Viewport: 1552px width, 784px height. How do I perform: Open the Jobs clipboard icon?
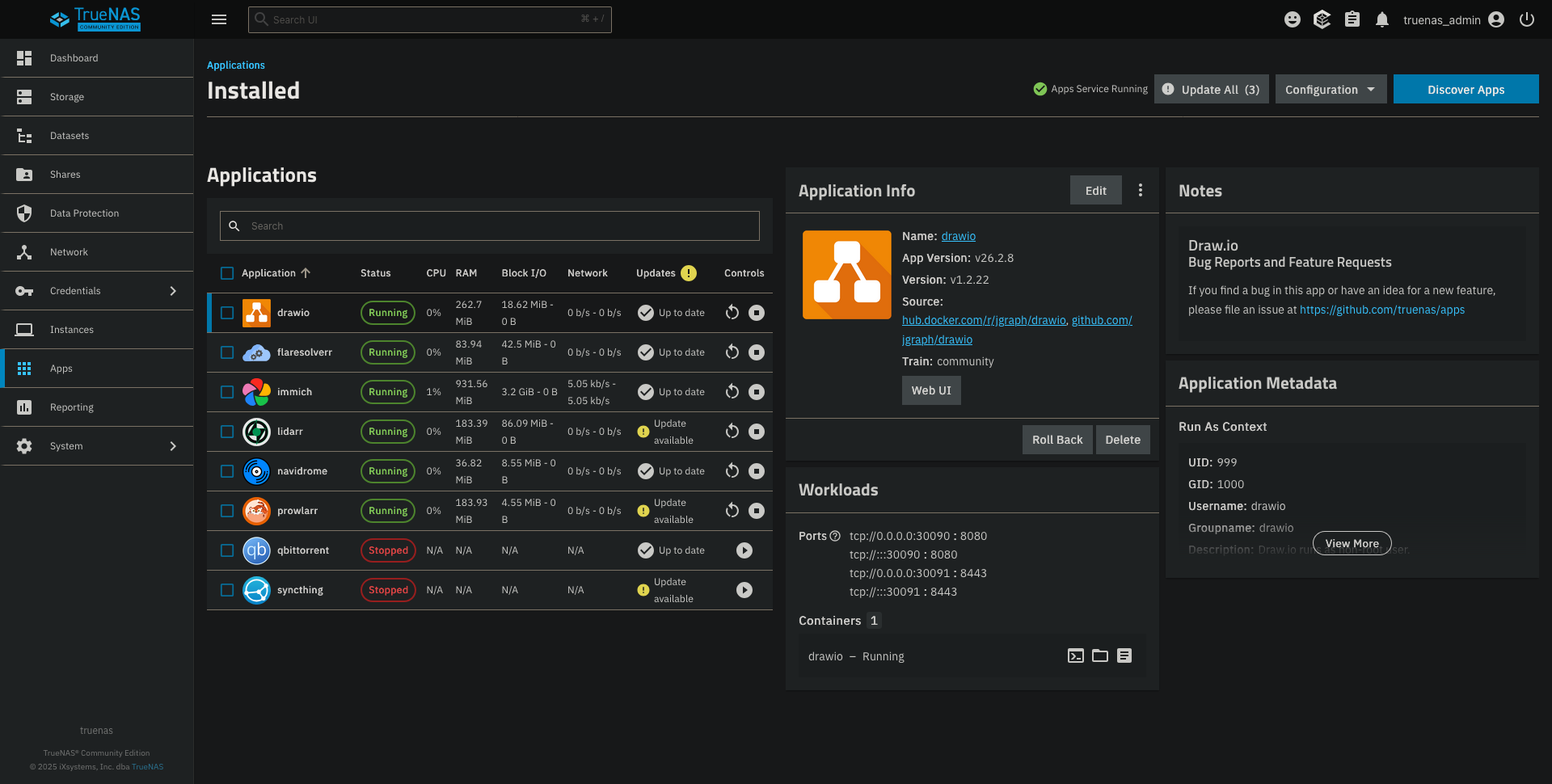(1352, 19)
